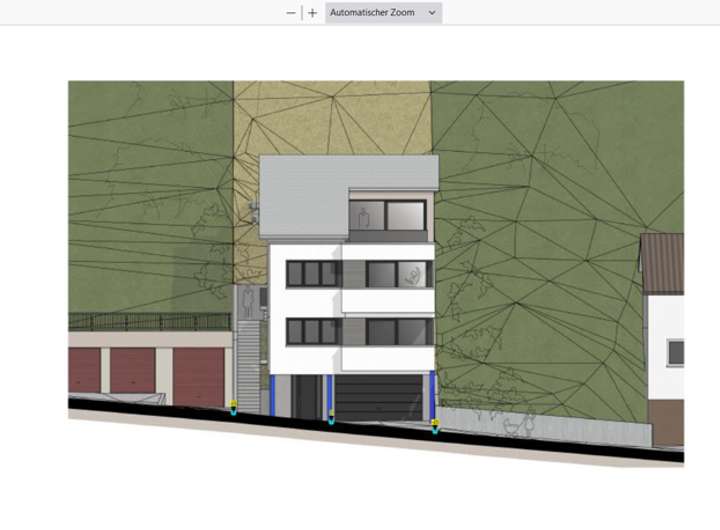Viewport: 720px width, 530px height.
Task: Open the Automatischer Zoom dropdown
Action: 383,13
